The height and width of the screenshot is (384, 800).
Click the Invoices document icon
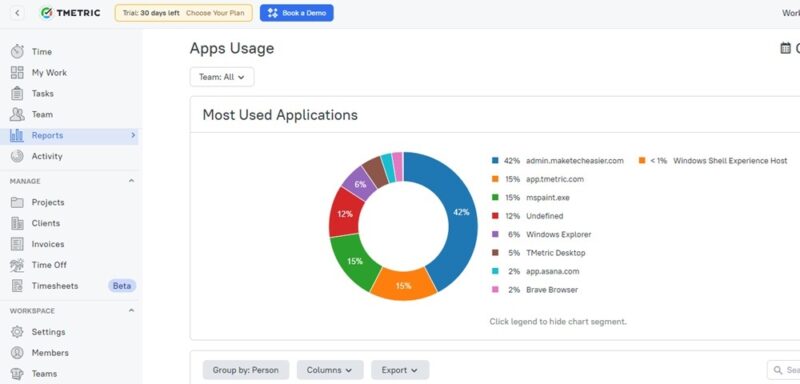pos(17,244)
